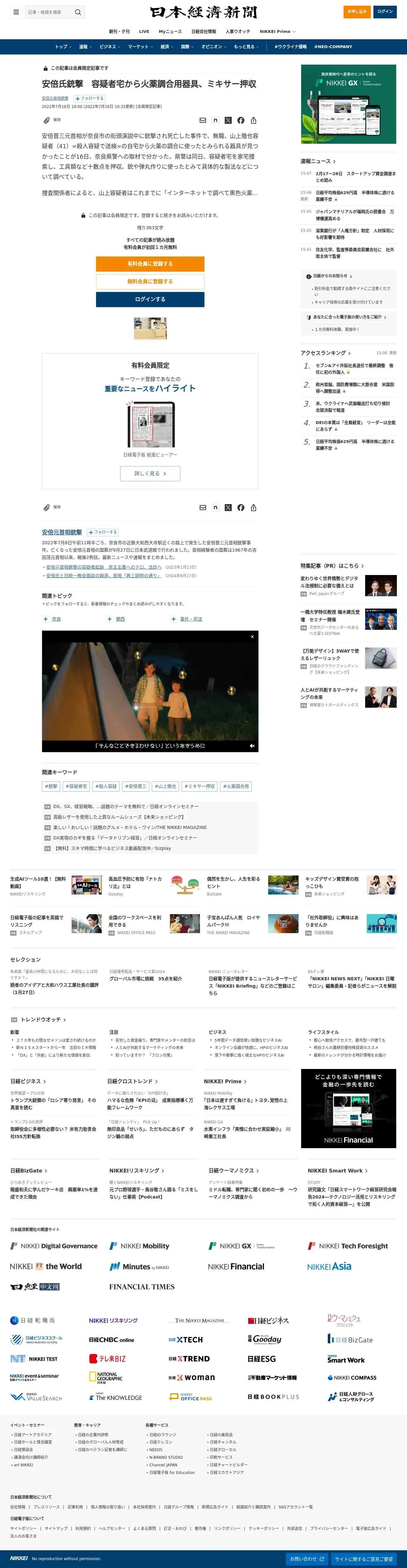
Task: Click the mail share icon above the article text
Action: (203, 121)
